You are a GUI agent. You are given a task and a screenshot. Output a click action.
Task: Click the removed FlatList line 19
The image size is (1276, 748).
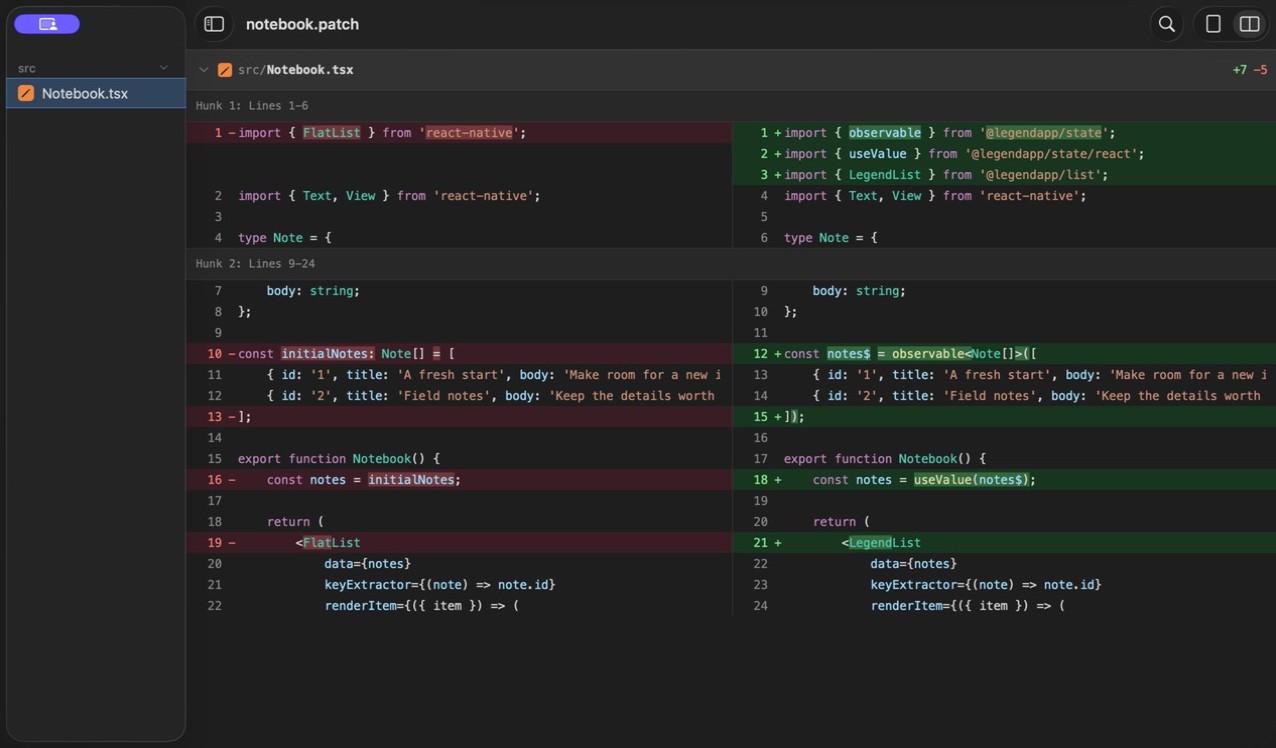[459, 542]
